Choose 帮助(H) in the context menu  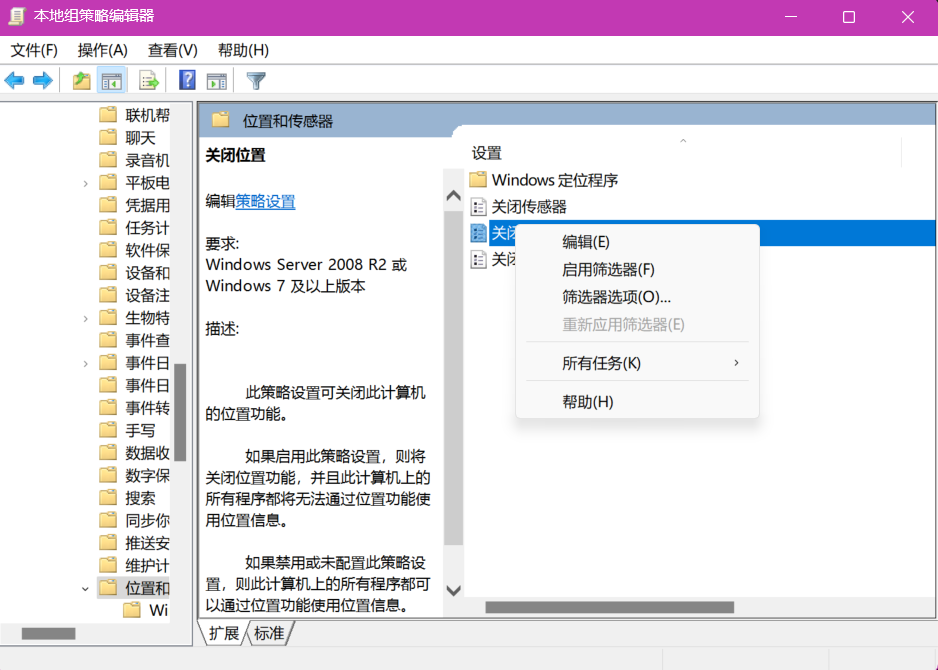(637, 402)
